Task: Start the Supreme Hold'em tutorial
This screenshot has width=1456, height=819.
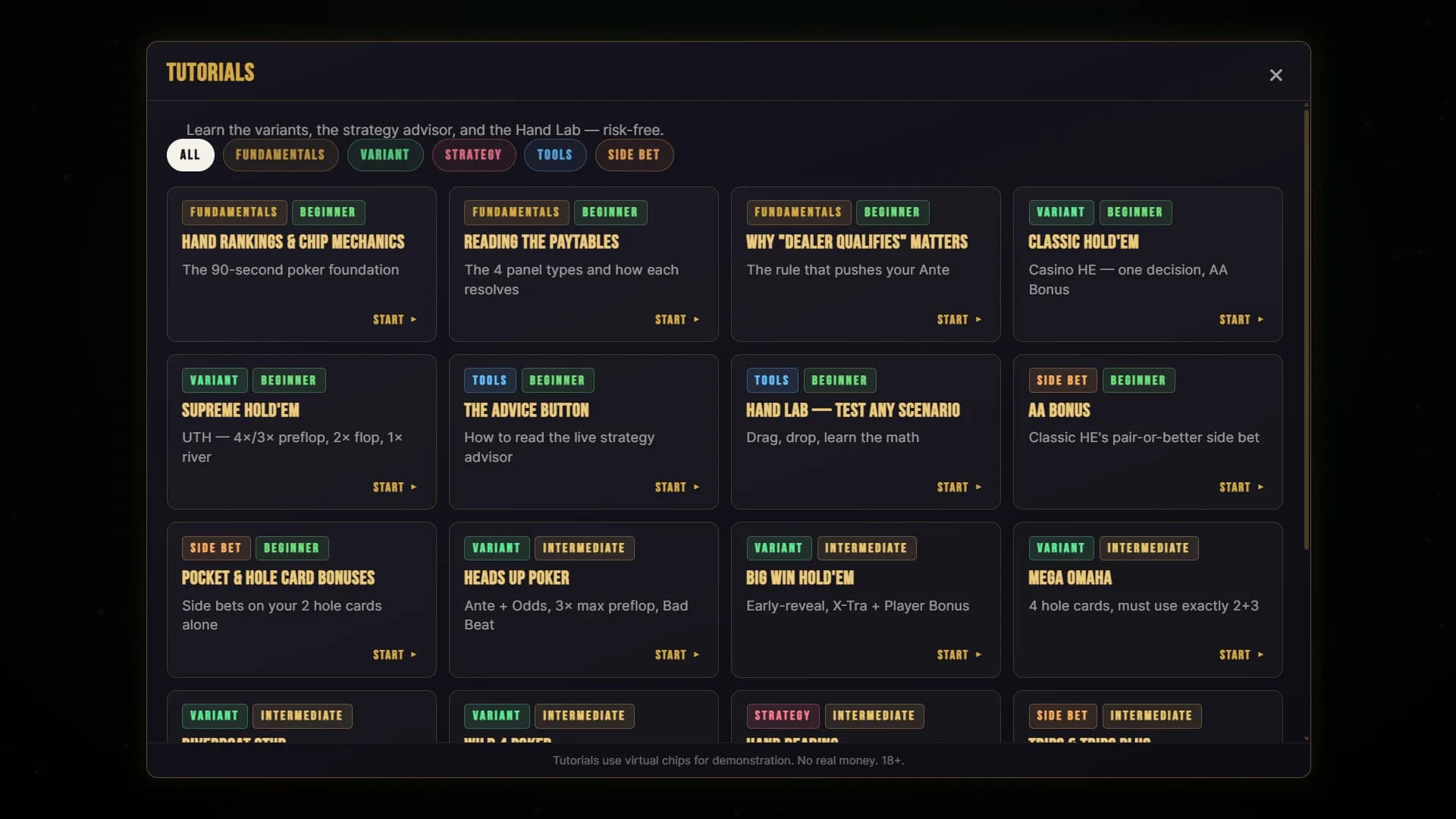Action: (395, 488)
